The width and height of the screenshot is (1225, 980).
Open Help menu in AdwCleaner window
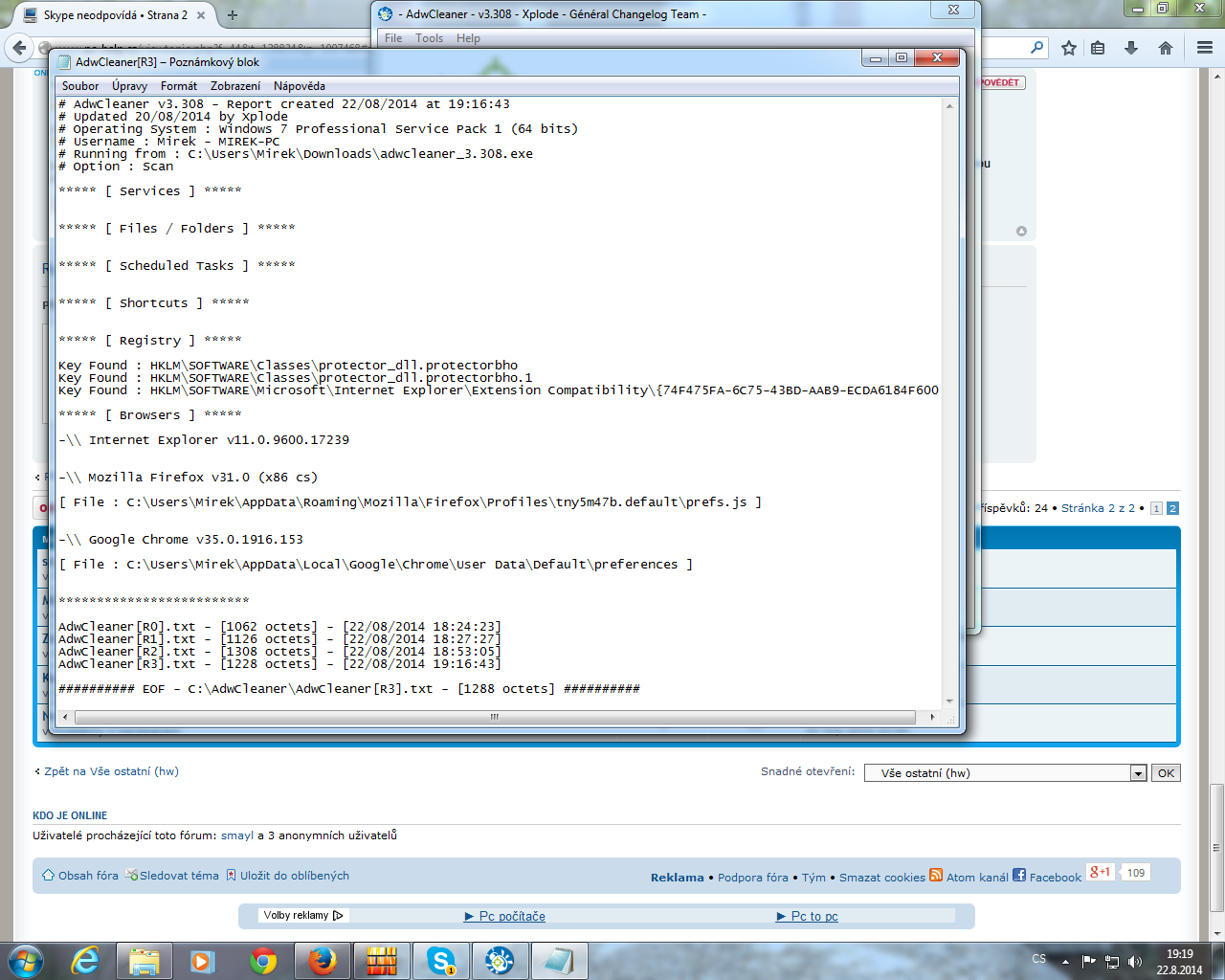pyautogui.click(x=468, y=38)
